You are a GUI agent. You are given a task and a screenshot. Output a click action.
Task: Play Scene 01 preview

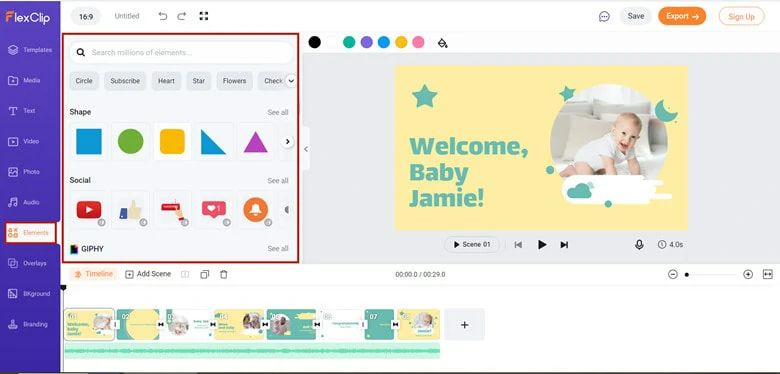(472, 245)
